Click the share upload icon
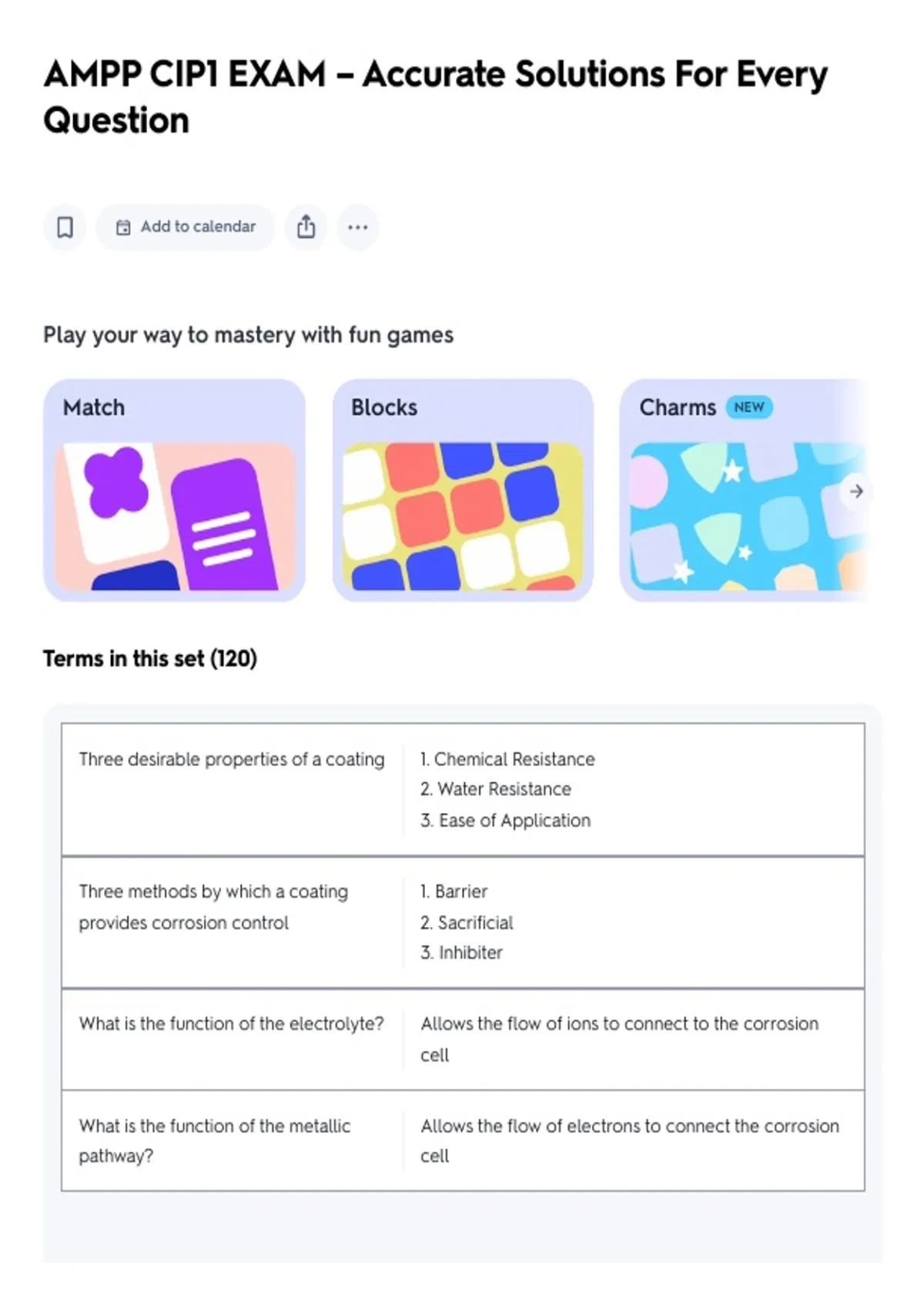Screen dimensions: 924x1309 (306, 227)
